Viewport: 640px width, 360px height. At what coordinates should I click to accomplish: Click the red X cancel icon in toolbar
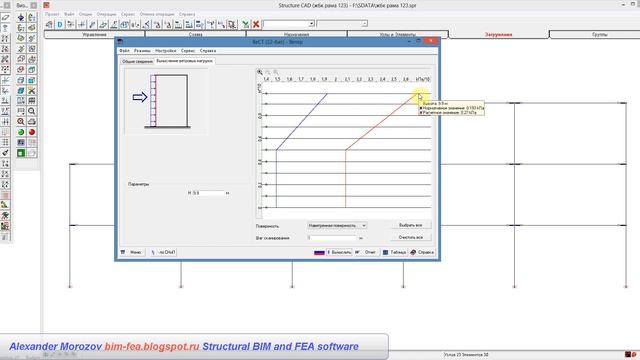click(256, 24)
